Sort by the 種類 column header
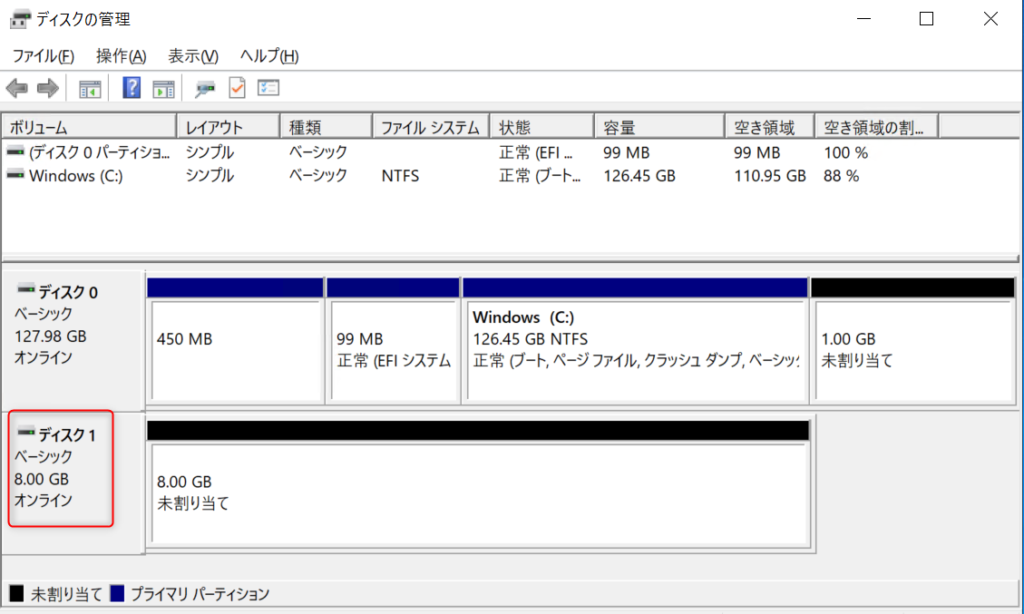This screenshot has height=614, width=1024. (x=327, y=127)
